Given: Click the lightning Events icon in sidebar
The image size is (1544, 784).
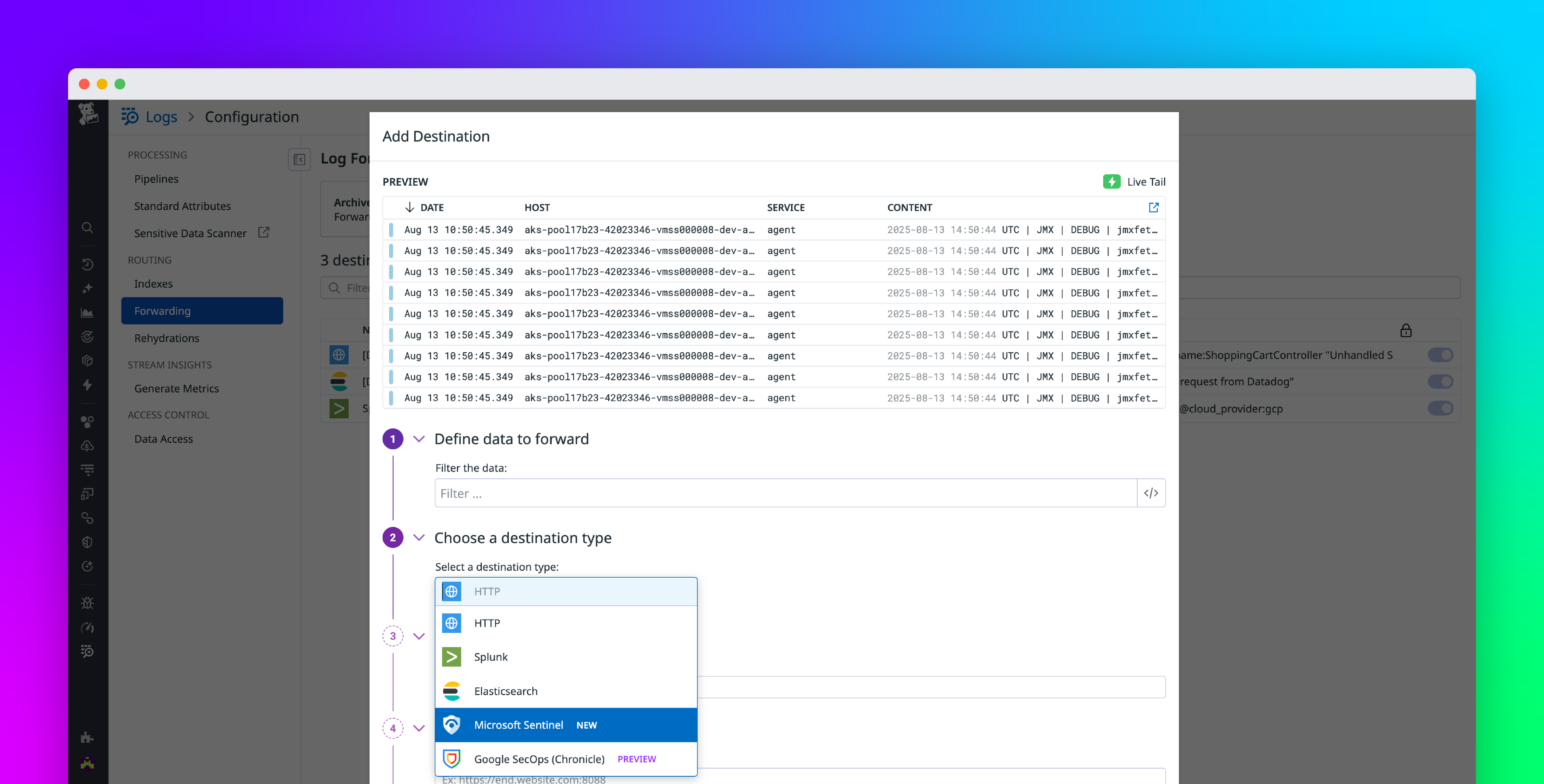Looking at the screenshot, I should [87, 385].
